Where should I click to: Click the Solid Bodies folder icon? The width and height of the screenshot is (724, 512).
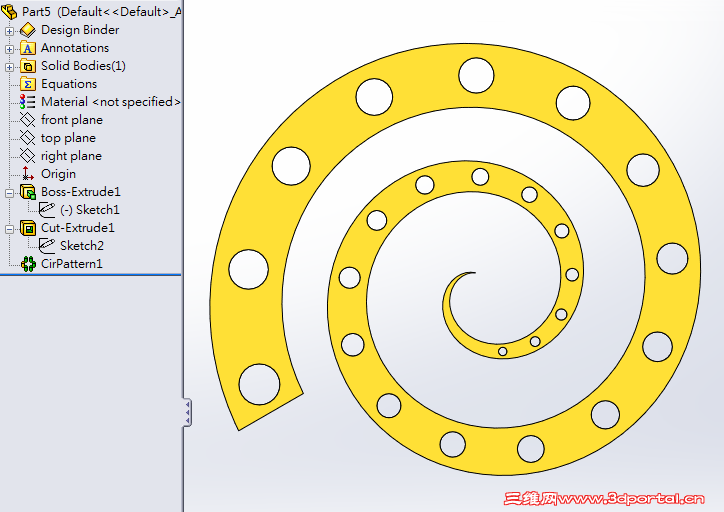click(x=28, y=66)
